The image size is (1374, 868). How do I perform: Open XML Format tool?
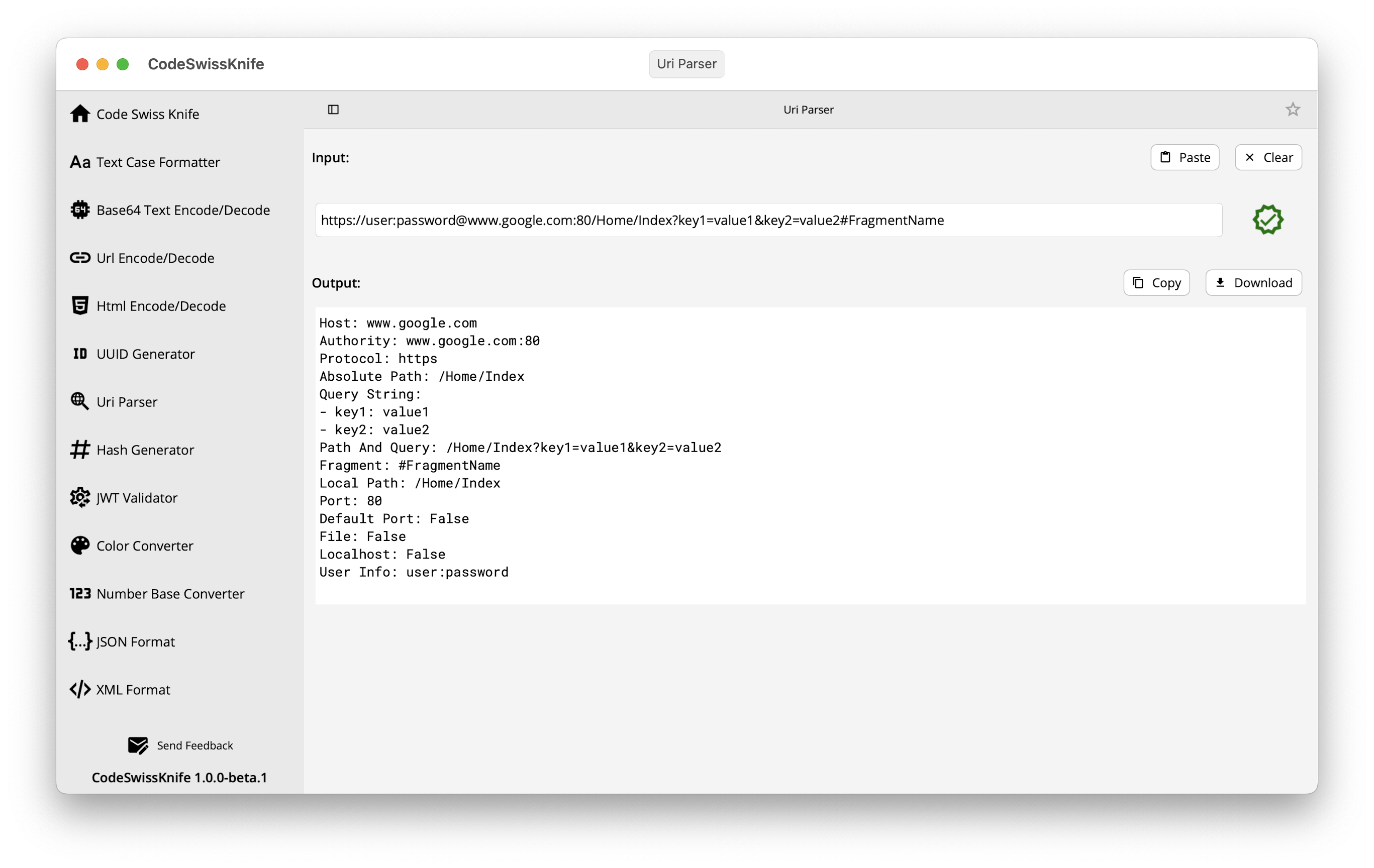coord(133,690)
